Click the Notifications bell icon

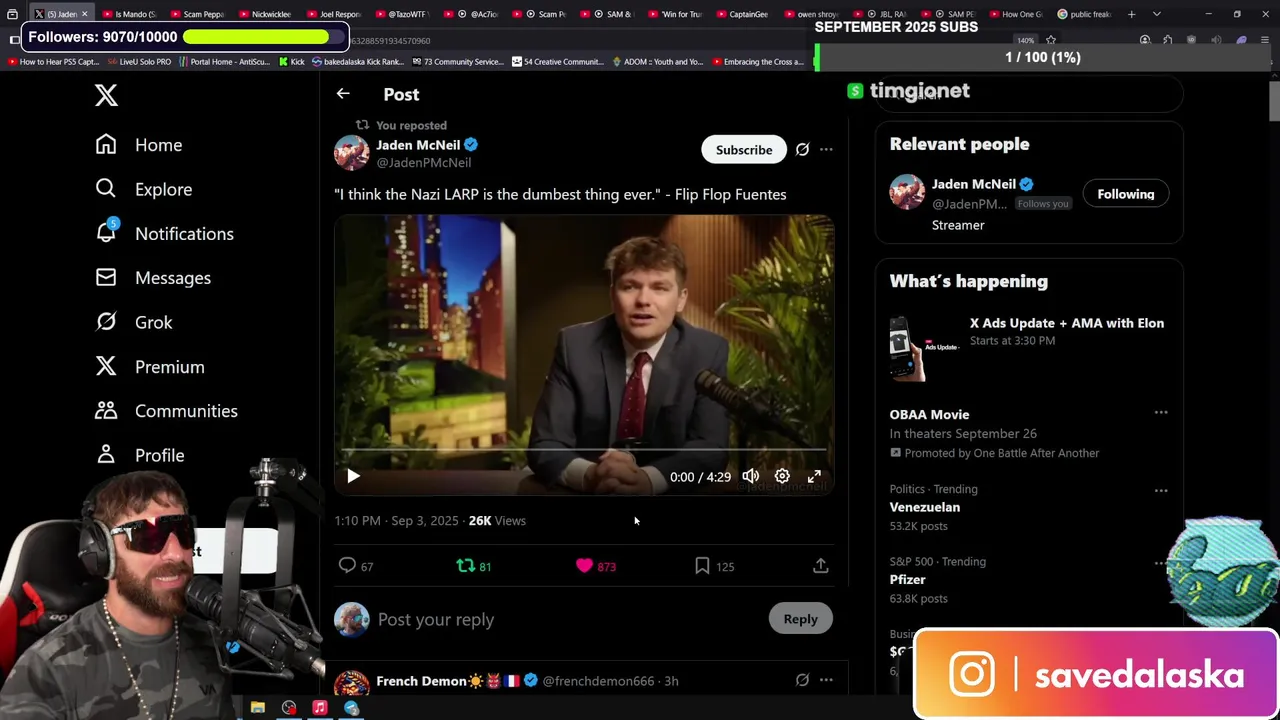[x=106, y=232]
